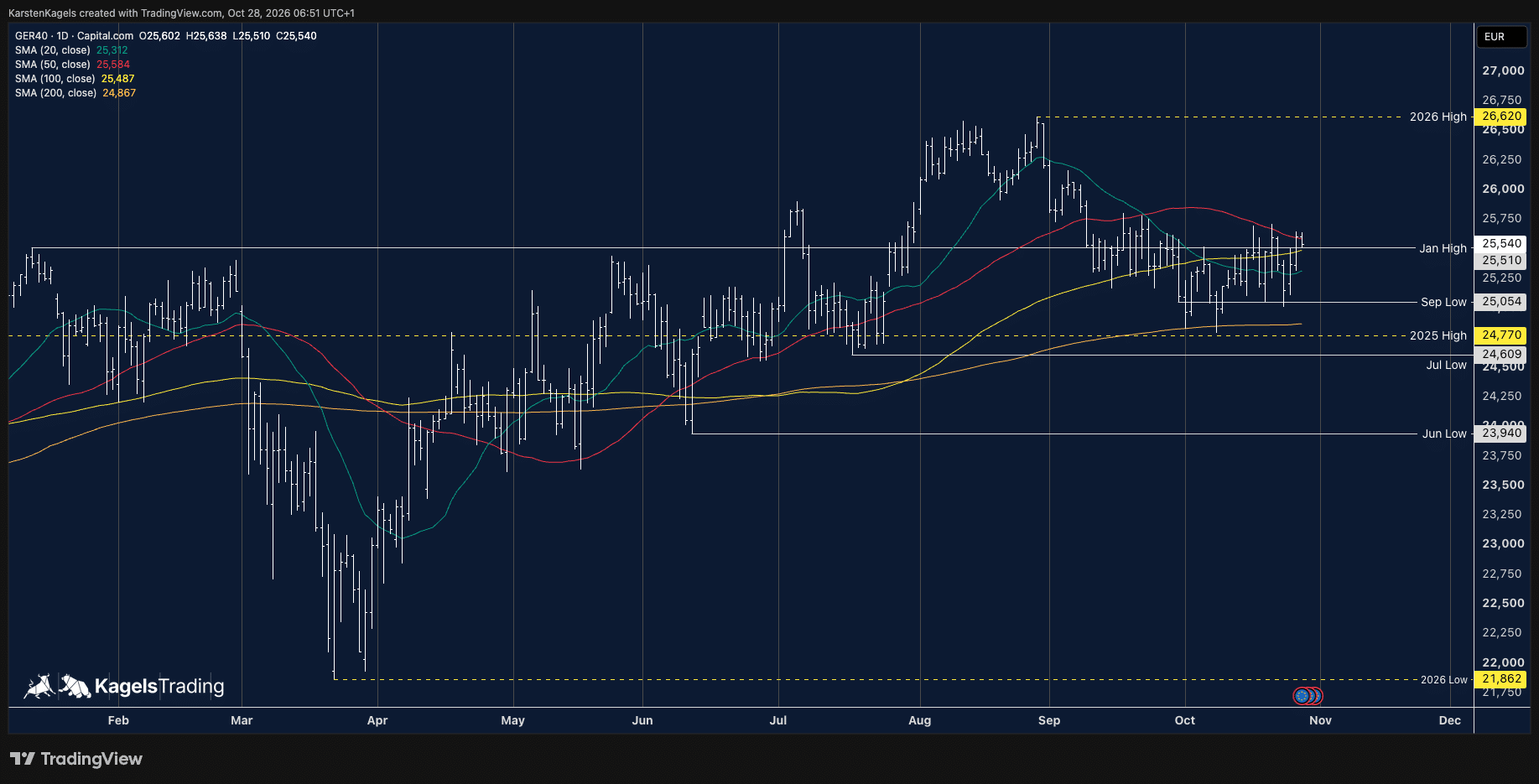Click the SMA (50, close) indicator legend
The width and height of the screenshot is (1539, 784).
coord(72,65)
